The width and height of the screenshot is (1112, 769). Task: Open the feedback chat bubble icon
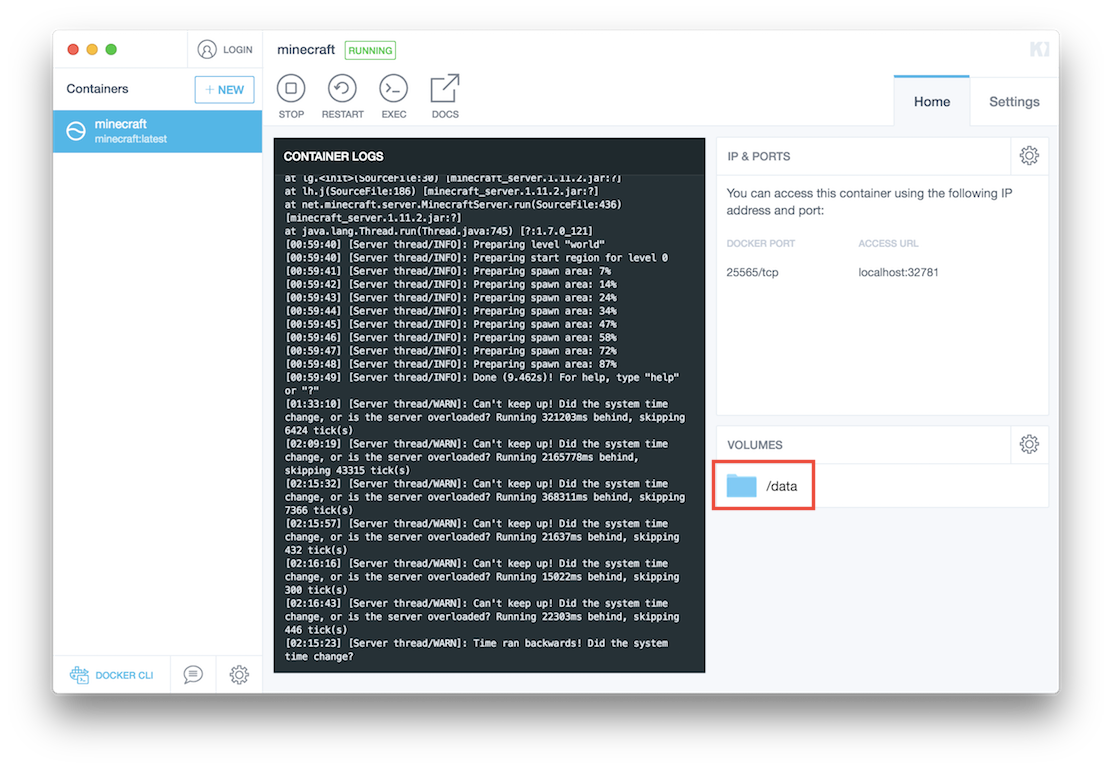[193, 675]
